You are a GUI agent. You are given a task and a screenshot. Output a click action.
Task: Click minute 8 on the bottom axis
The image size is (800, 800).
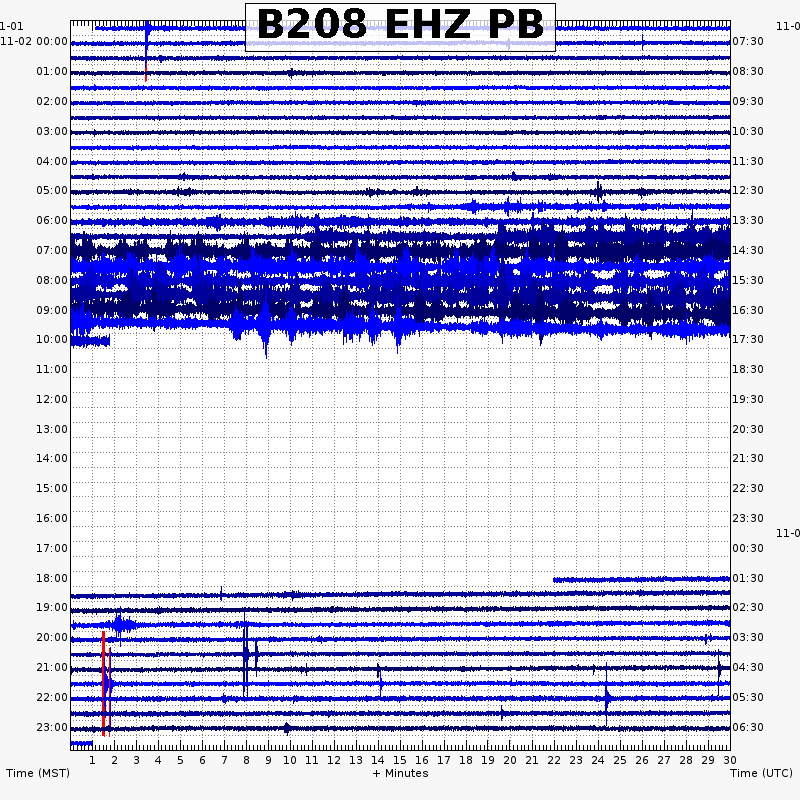[246, 760]
